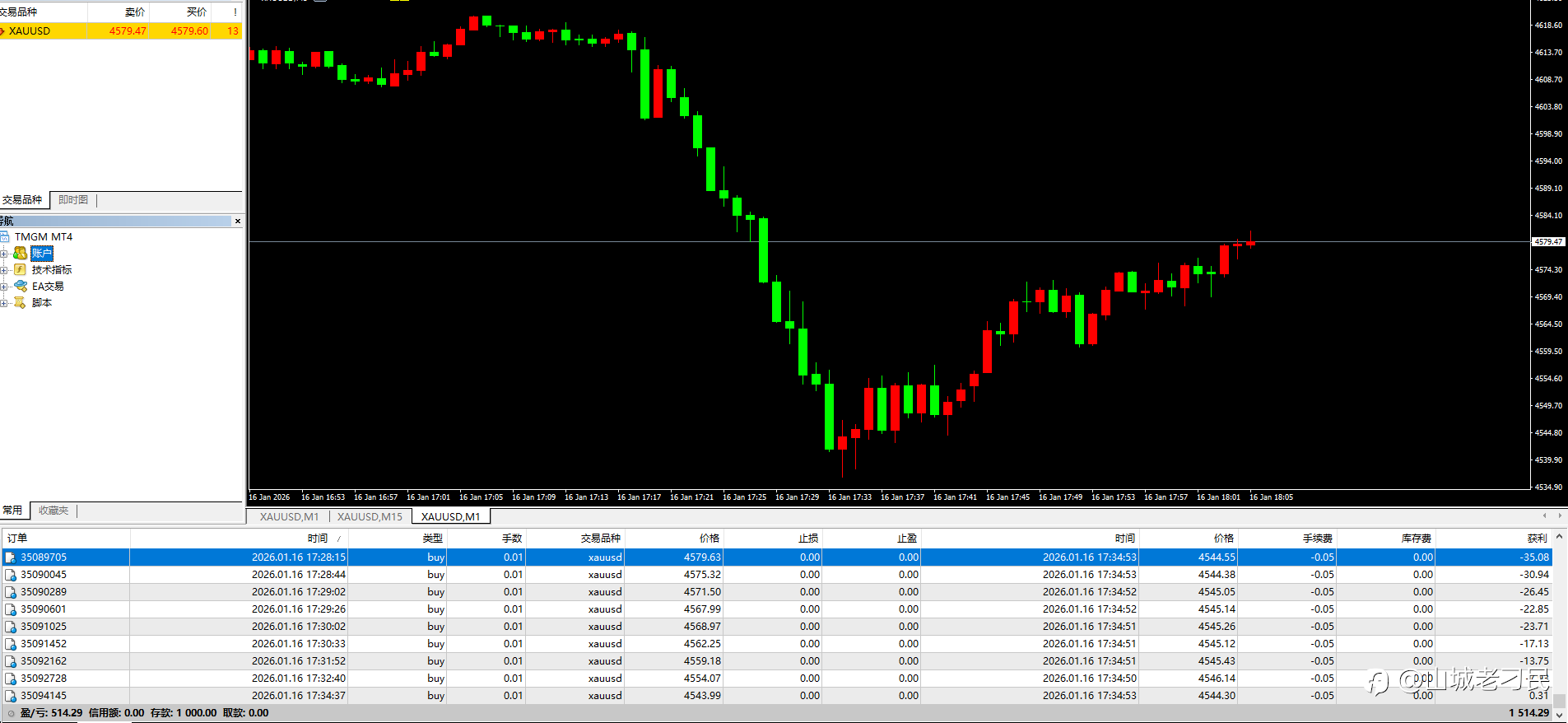The width and height of the screenshot is (1568, 723).
Task: Expand the 脚本 tree node
Action: point(4,303)
